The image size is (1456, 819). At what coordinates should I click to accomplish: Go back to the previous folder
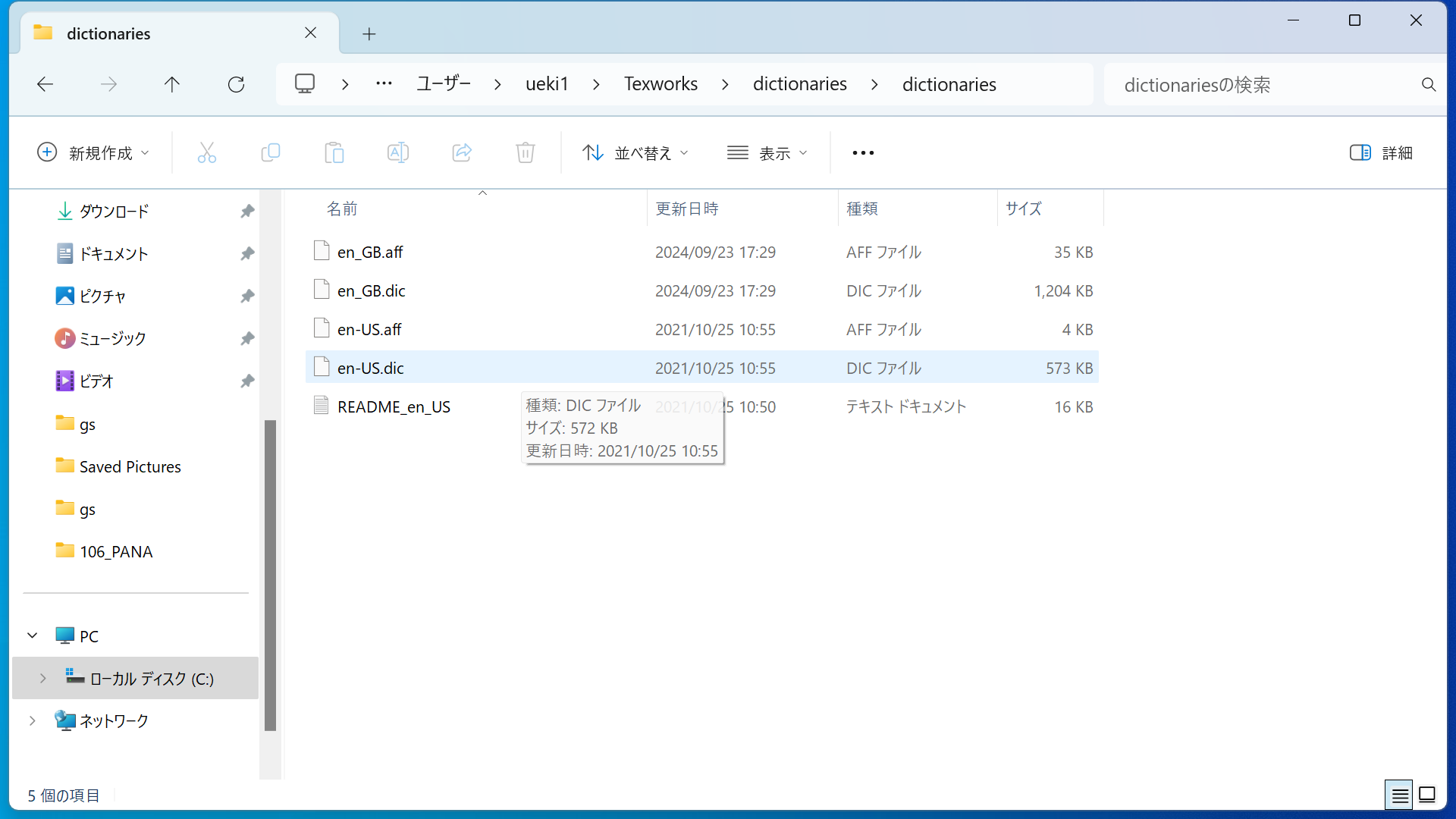pyautogui.click(x=45, y=84)
